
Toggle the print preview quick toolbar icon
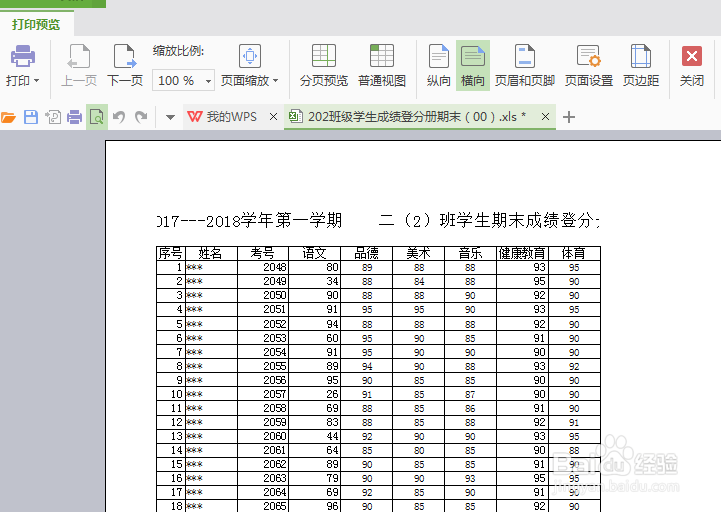[x=97, y=117]
